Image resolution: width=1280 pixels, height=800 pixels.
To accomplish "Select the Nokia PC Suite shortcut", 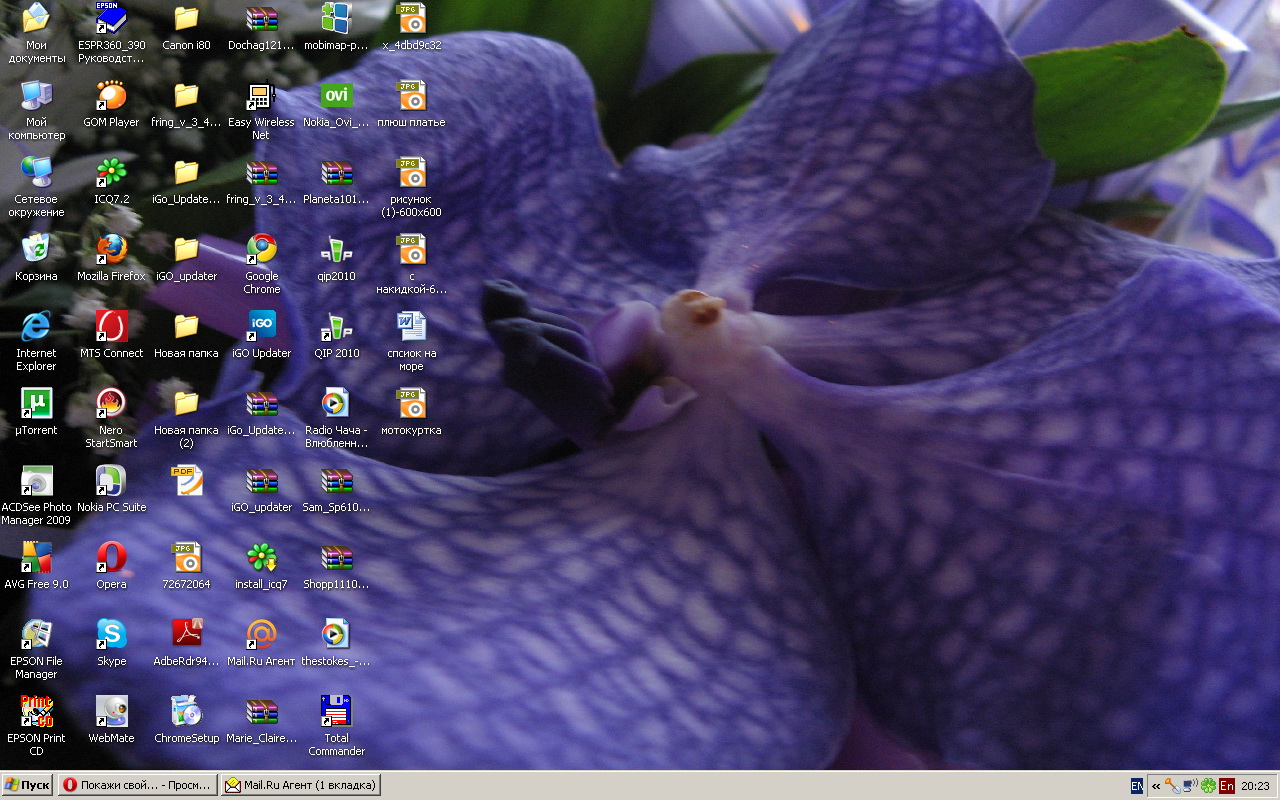I will (x=111, y=481).
